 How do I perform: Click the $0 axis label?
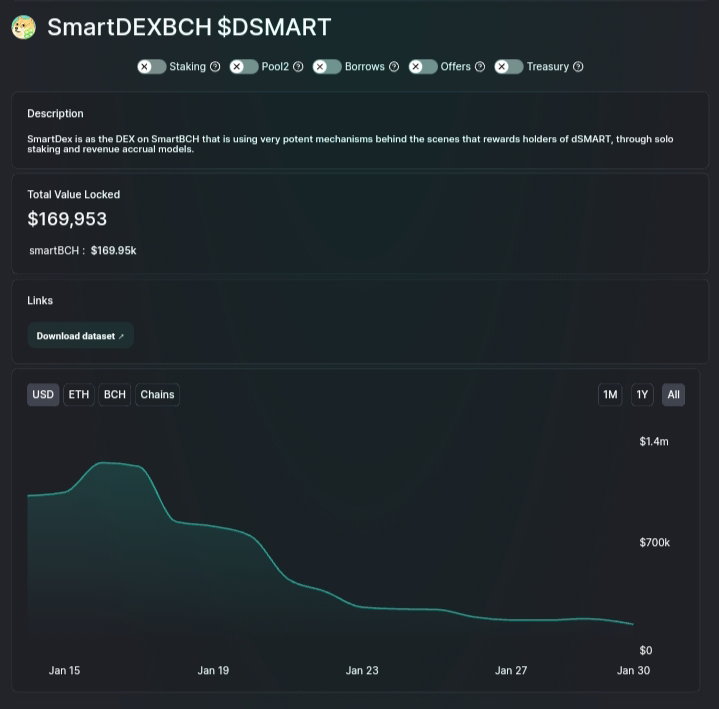pos(646,650)
